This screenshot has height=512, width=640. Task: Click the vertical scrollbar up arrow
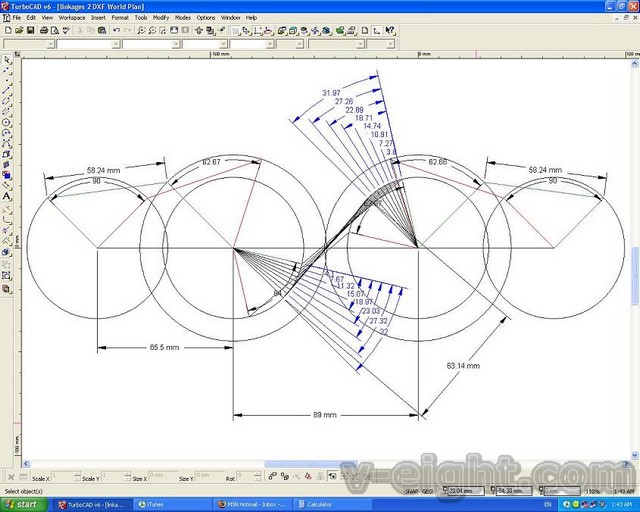pos(635,64)
